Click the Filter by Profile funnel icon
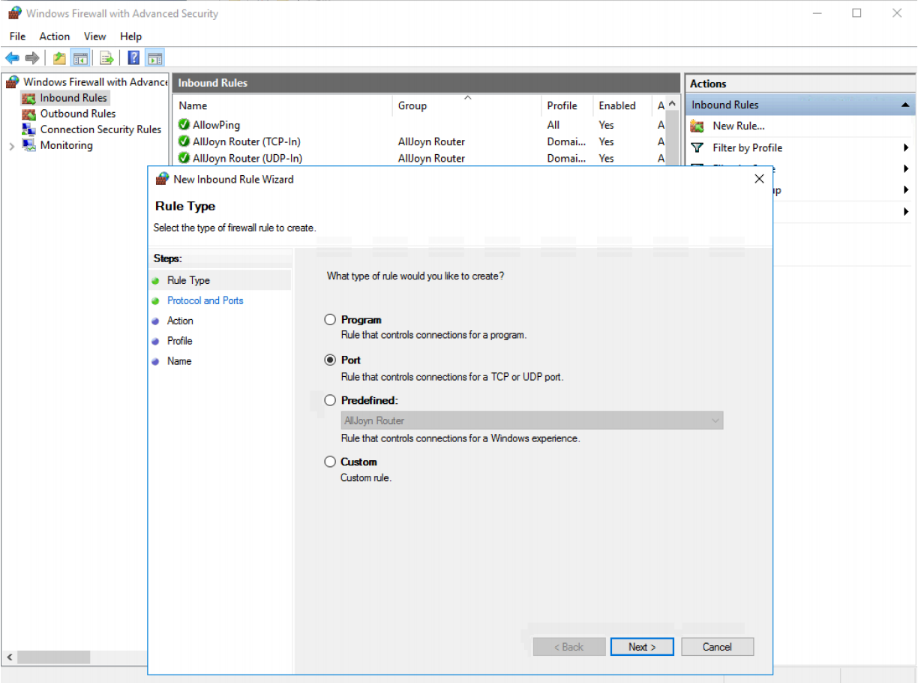 pos(697,148)
